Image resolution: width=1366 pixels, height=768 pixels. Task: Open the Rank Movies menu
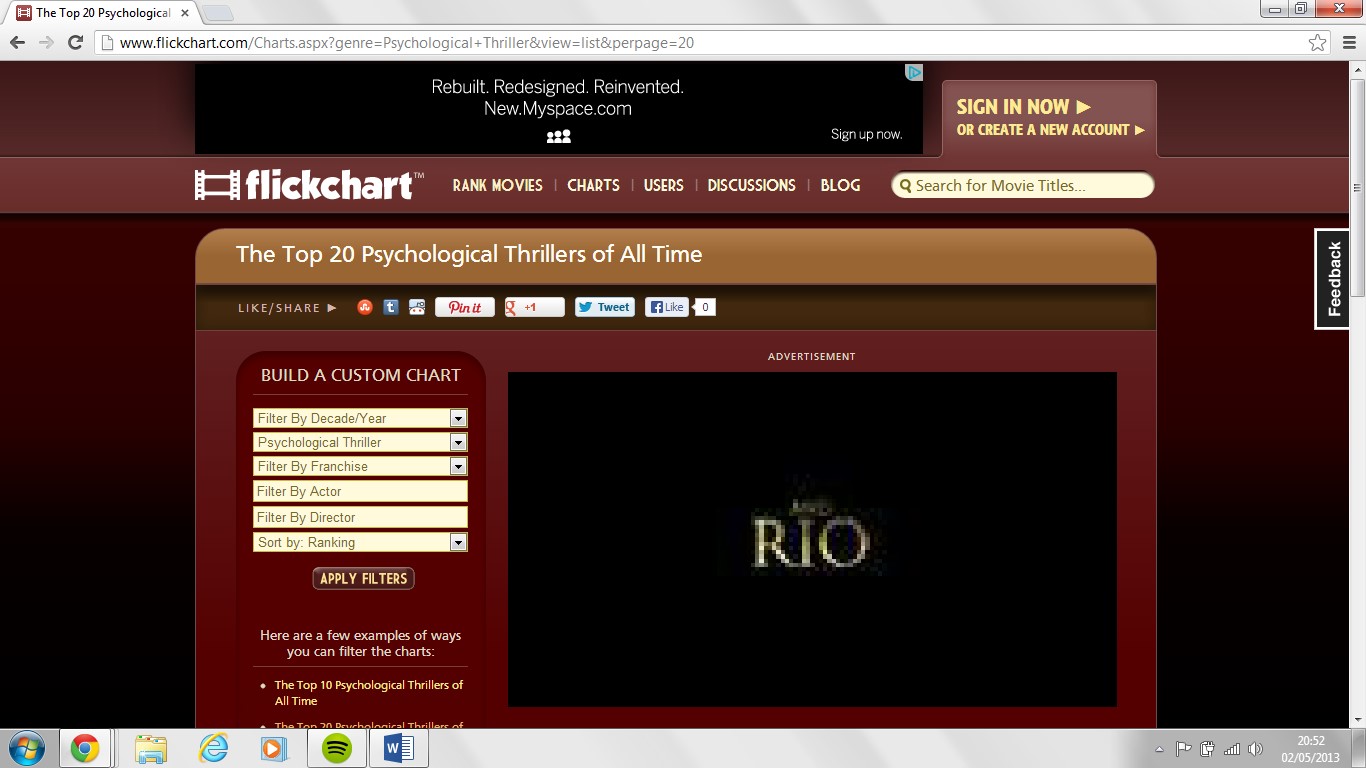click(497, 185)
